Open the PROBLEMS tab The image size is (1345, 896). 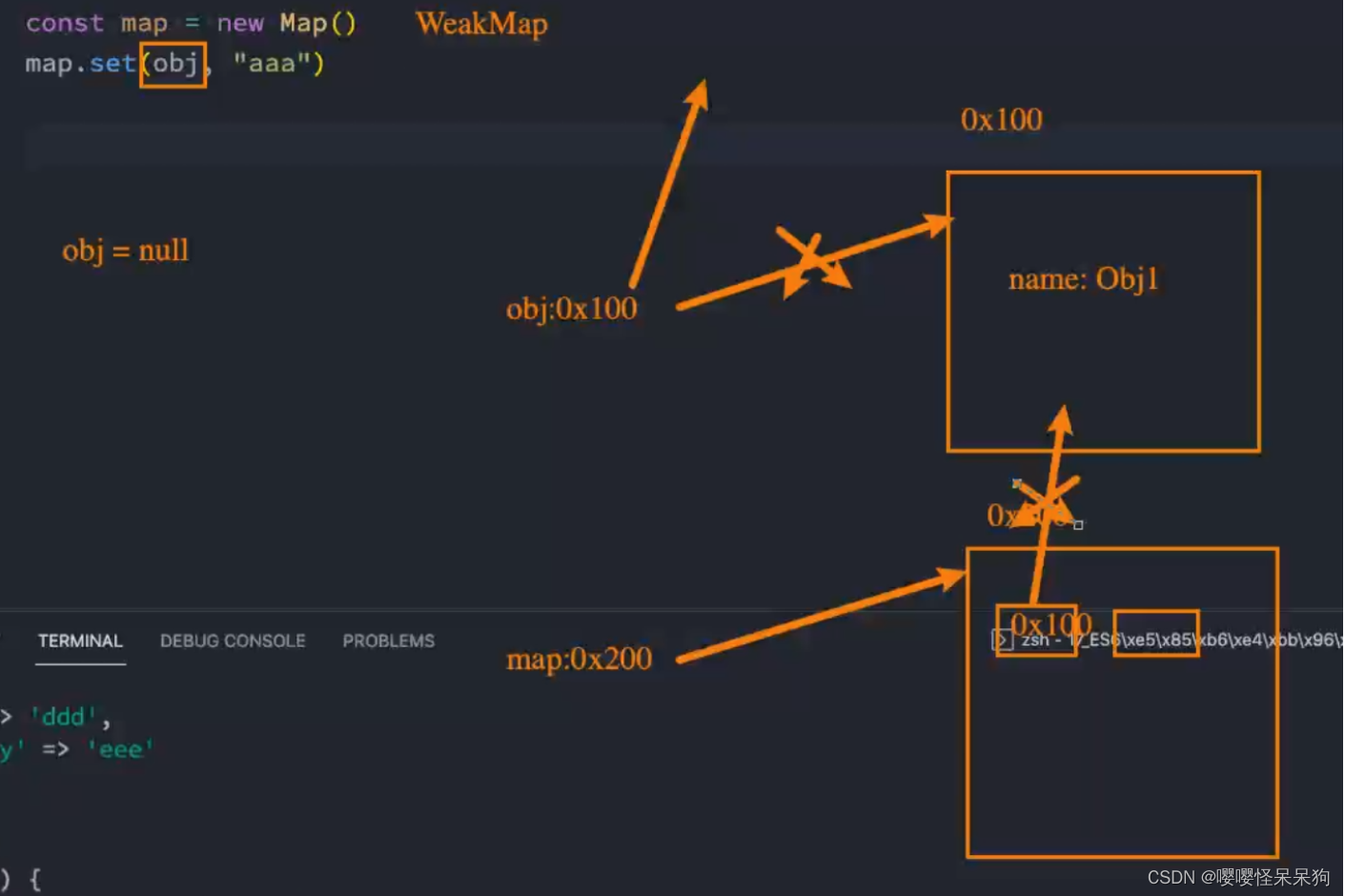(388, 641)
